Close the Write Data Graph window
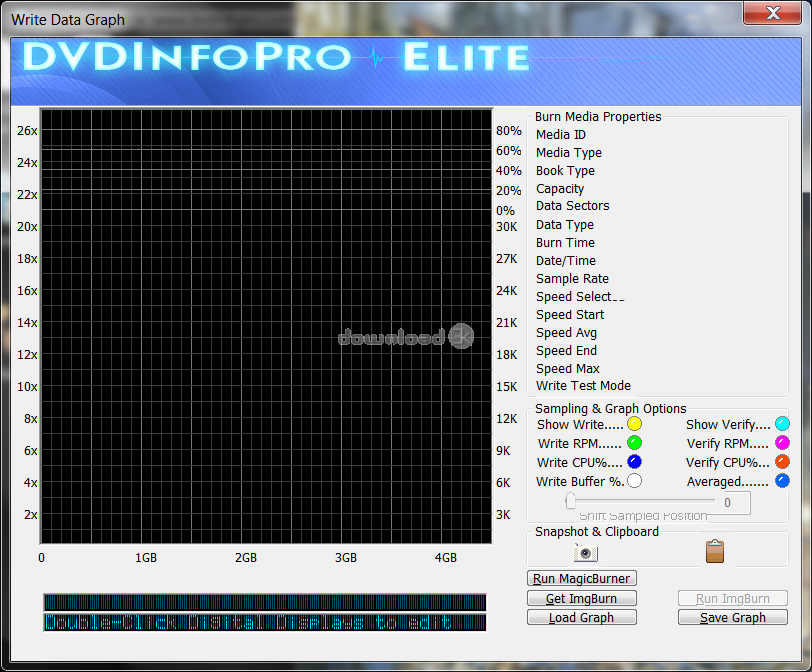Viewport: 812px width, 672px height. coord(773,13)
